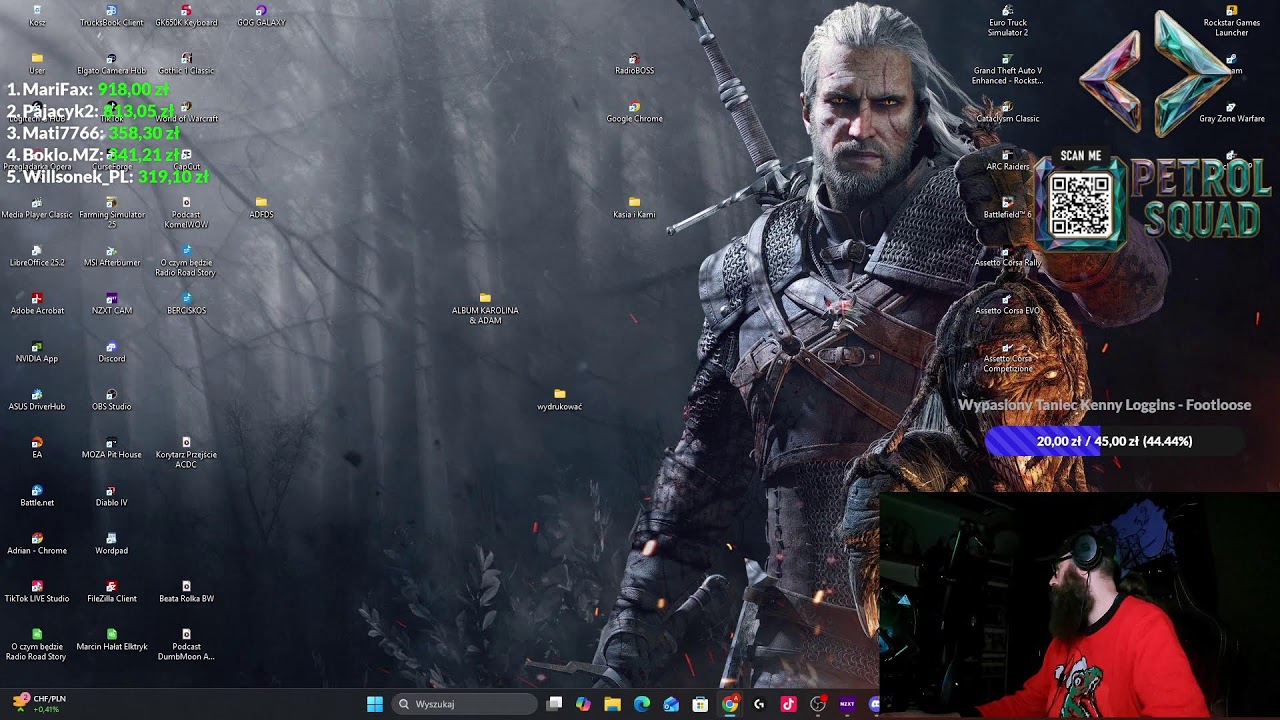
Task: Open the wydrukować folder
Action: pyautogui.click(x=559, y=400)
